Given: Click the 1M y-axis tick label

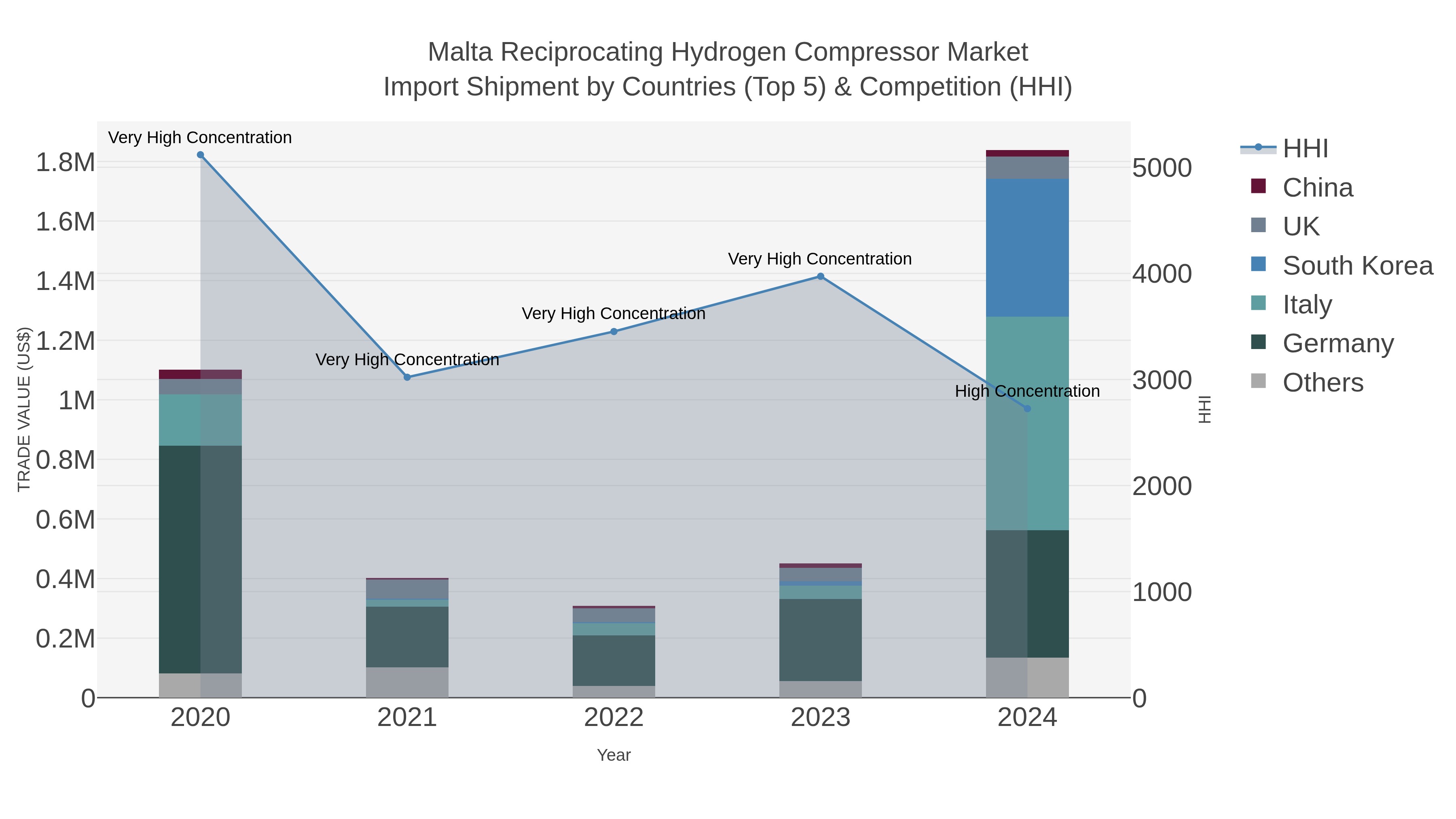Looking at the screenshot, I should click(x=76, y=401).
